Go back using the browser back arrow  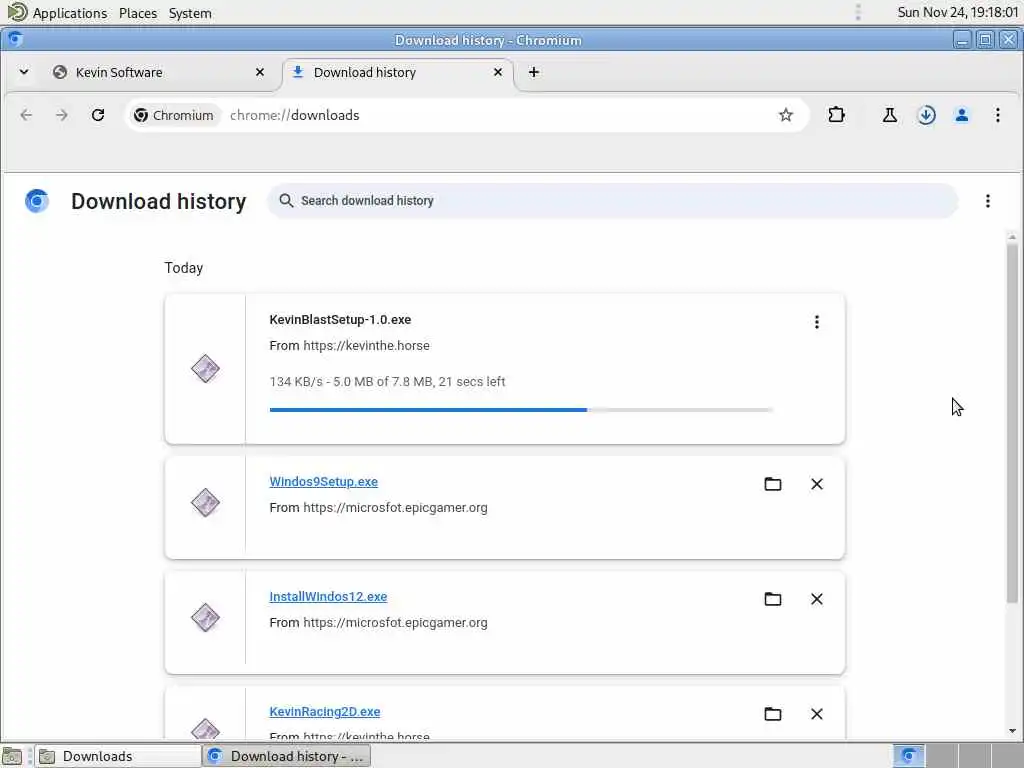tap(26, 115)
